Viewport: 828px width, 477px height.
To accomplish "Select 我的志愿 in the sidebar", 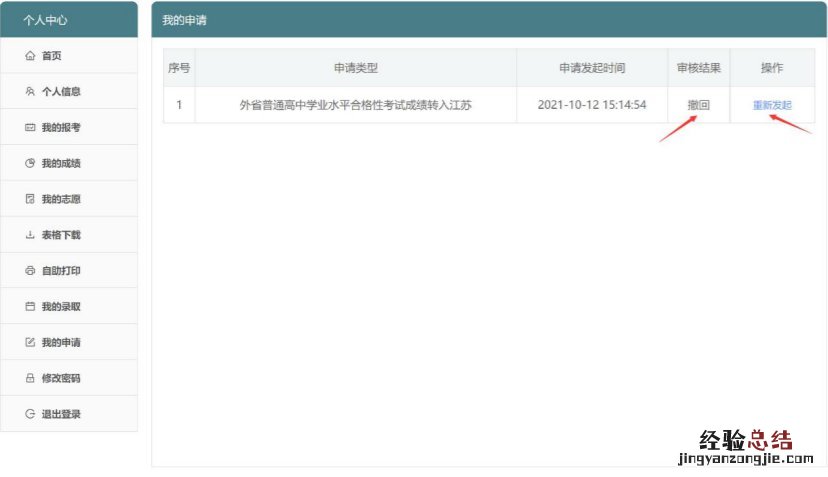I will (69, 199).
